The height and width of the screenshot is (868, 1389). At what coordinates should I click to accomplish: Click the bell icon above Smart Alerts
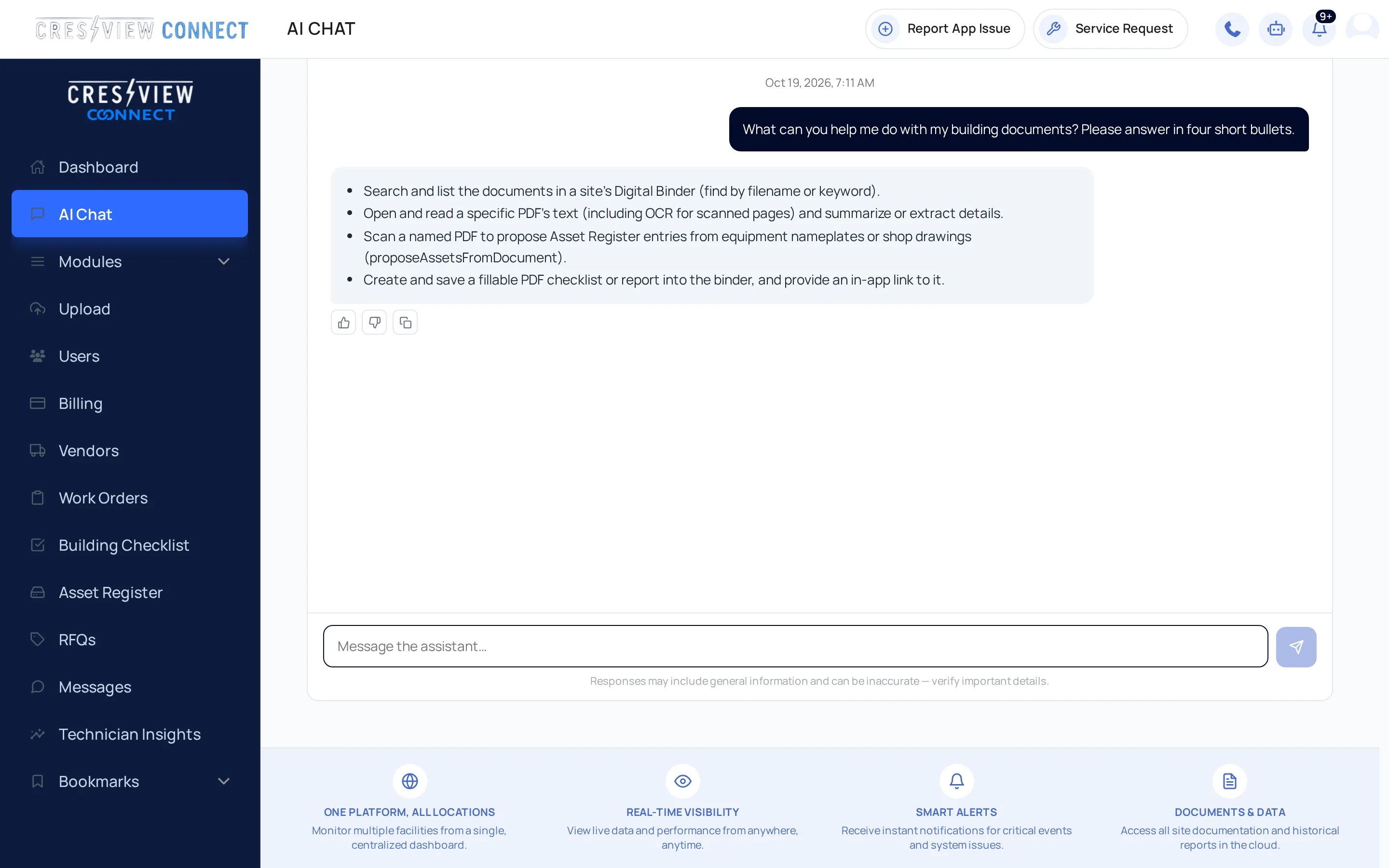[x=956, y=781]
